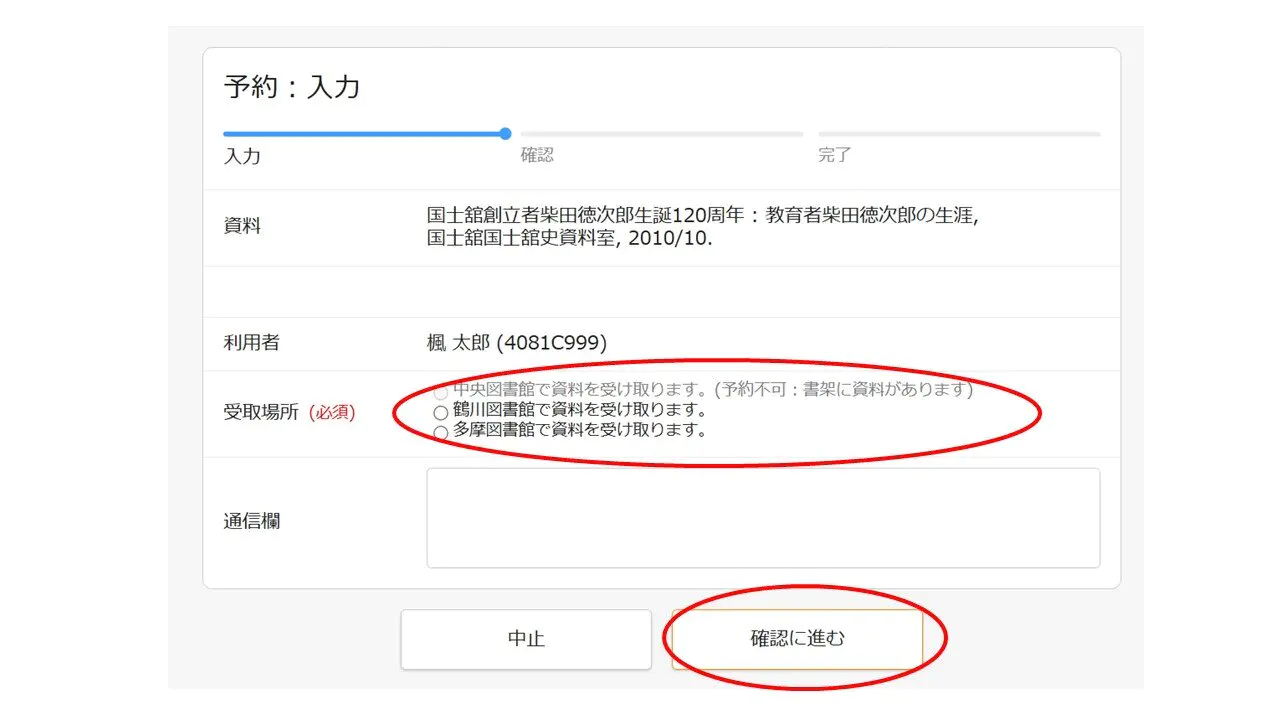Click the 鶴川図書館で資料を受け取ります option text

[580, 410]
